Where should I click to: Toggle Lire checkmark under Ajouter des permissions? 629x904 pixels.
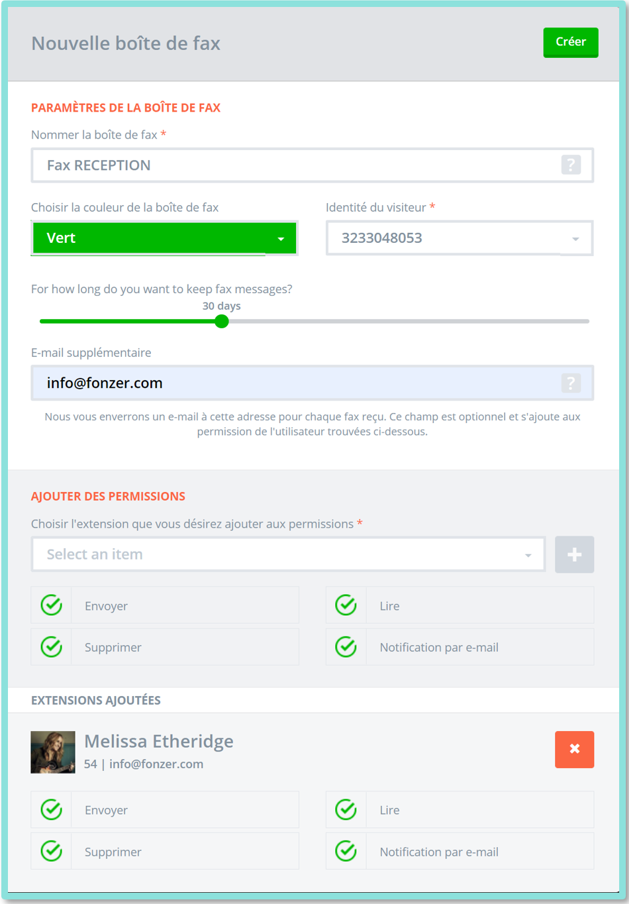(346, 605)
